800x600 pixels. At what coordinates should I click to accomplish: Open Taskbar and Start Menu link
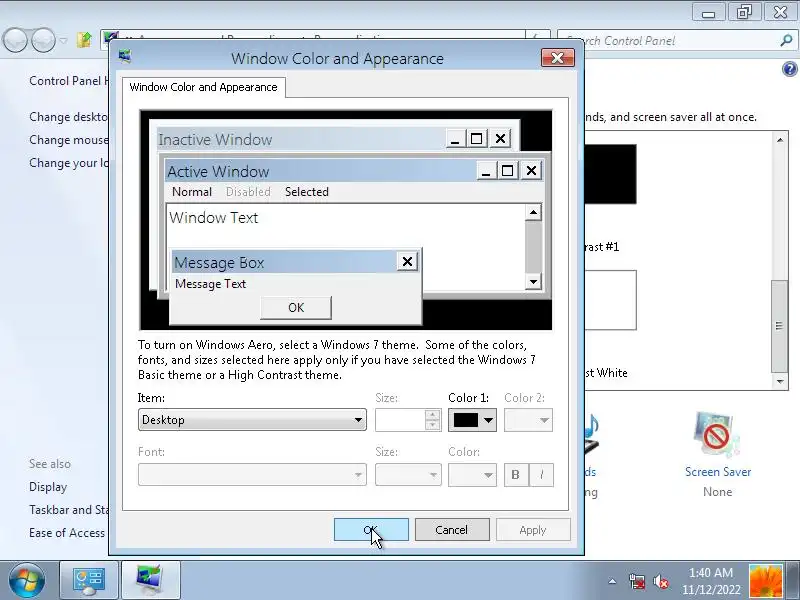coord(69,510)
